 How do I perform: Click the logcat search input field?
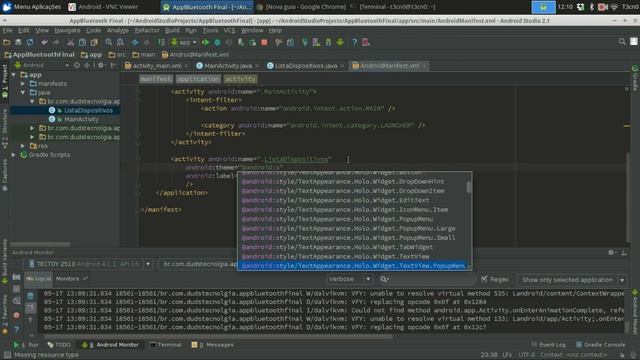point(427,279)
